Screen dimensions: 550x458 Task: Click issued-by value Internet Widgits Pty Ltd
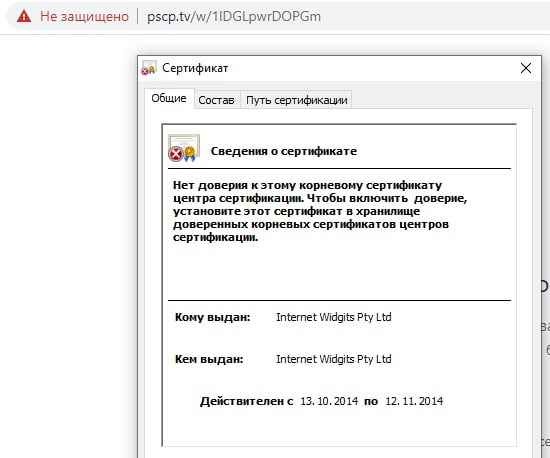334,359
